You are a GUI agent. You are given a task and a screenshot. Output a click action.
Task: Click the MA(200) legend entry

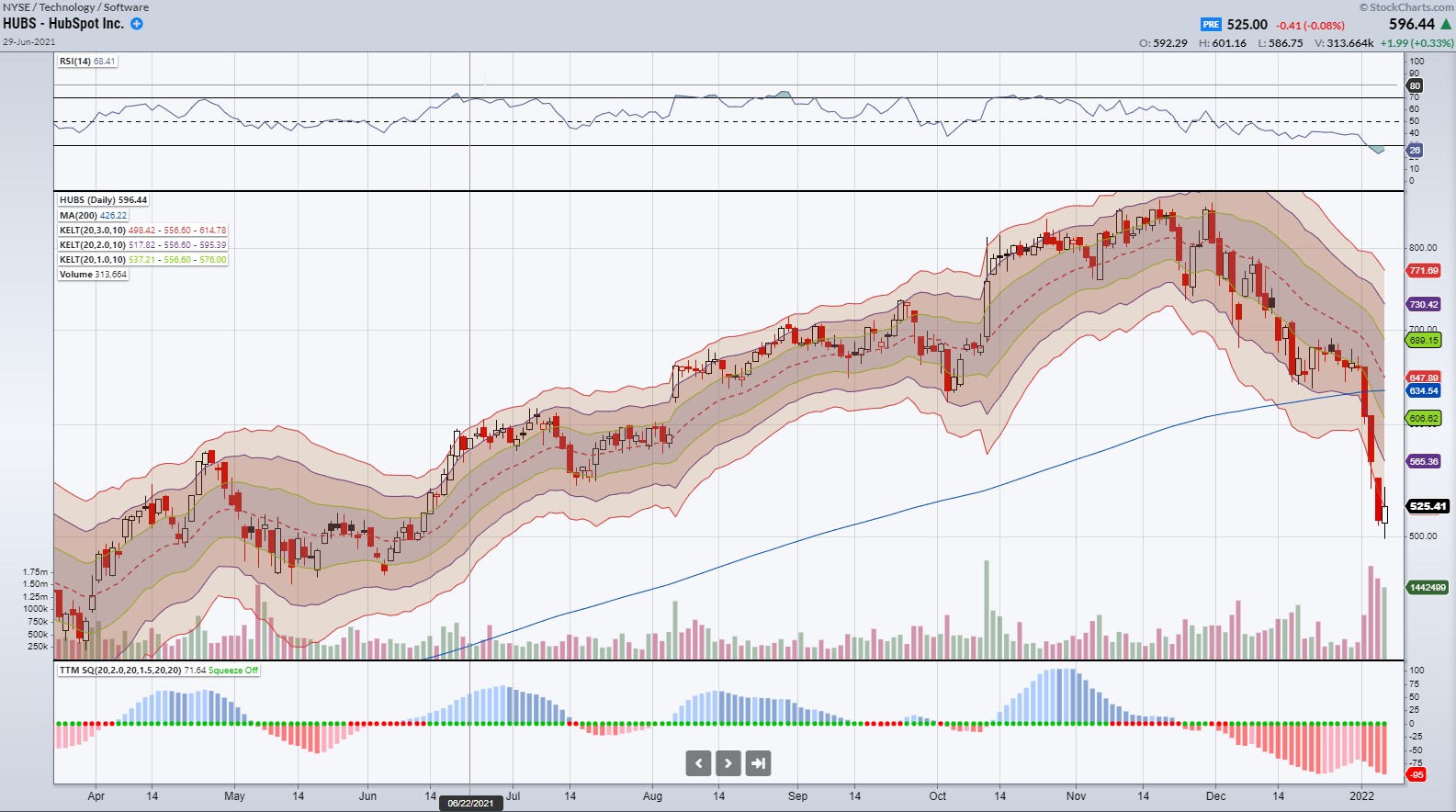[94, 216]
